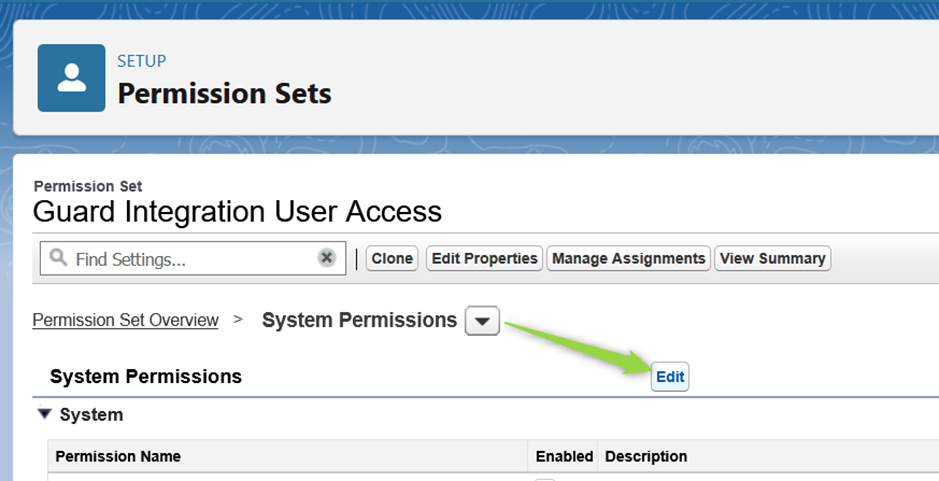
Task: Click the magnifier icon in Find Settings
Action: [58, 259]
